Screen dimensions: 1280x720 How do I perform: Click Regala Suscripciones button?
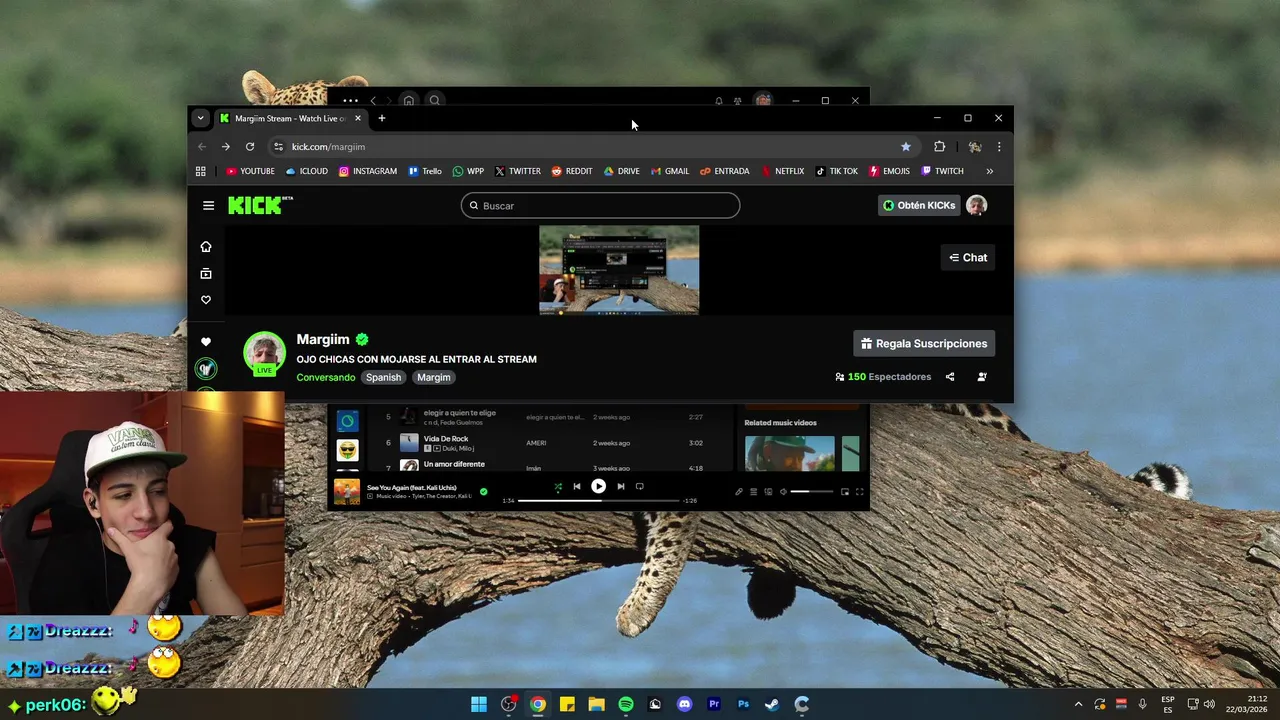(924, 343)
